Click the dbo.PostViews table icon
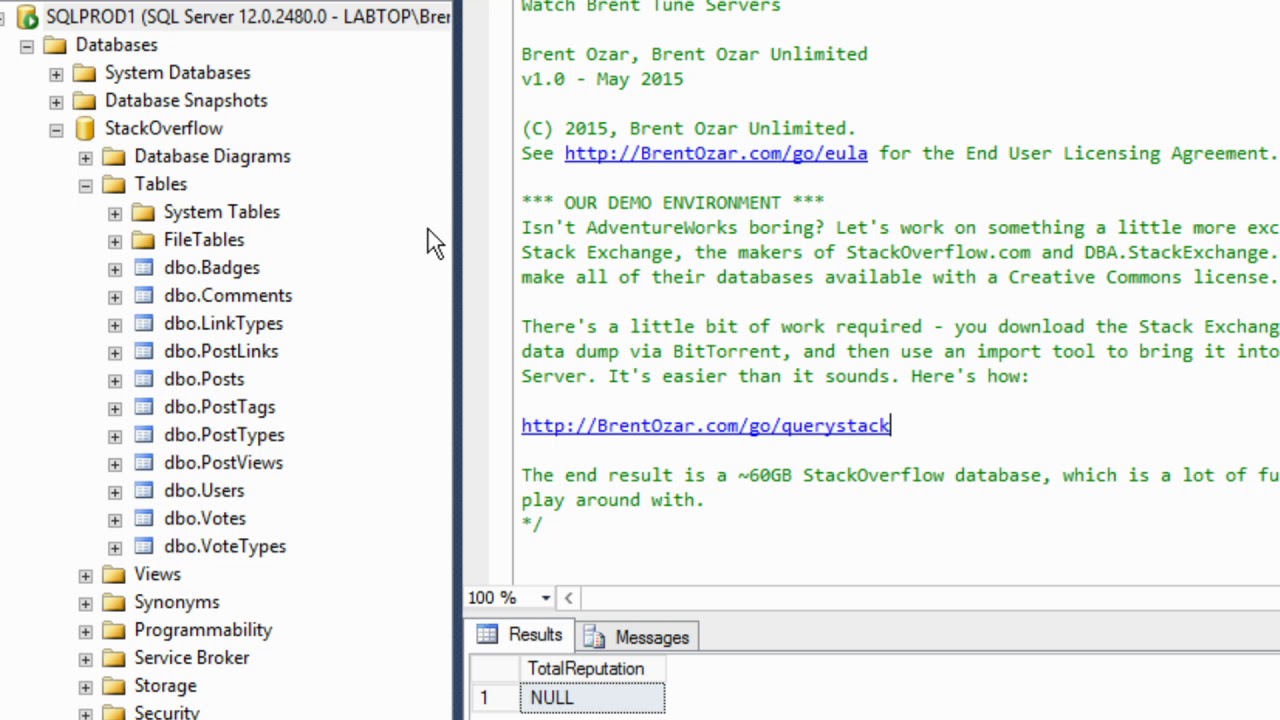 tap(144, 463)
